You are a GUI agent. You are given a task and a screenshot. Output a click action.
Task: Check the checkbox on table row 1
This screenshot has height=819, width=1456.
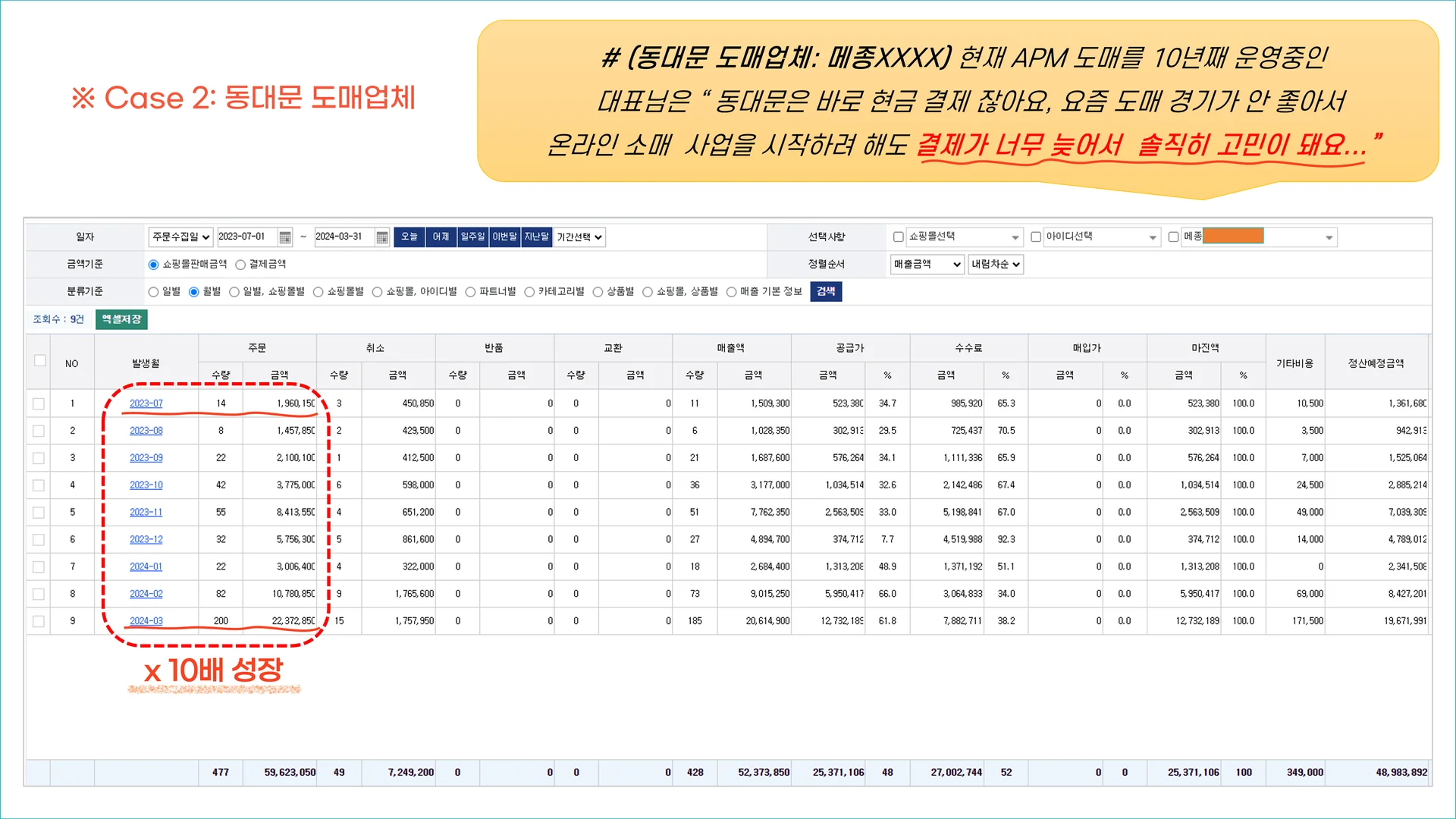coord(39,403)
